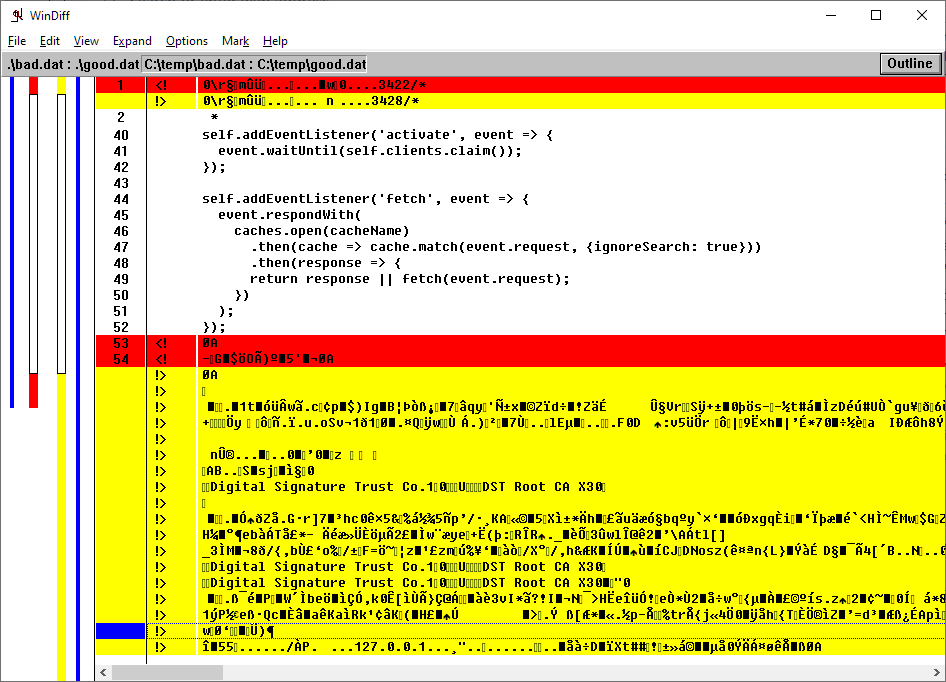Open the View menu
Image resolution: width=946 pixels, height=682 pixels.
point(86,41)
